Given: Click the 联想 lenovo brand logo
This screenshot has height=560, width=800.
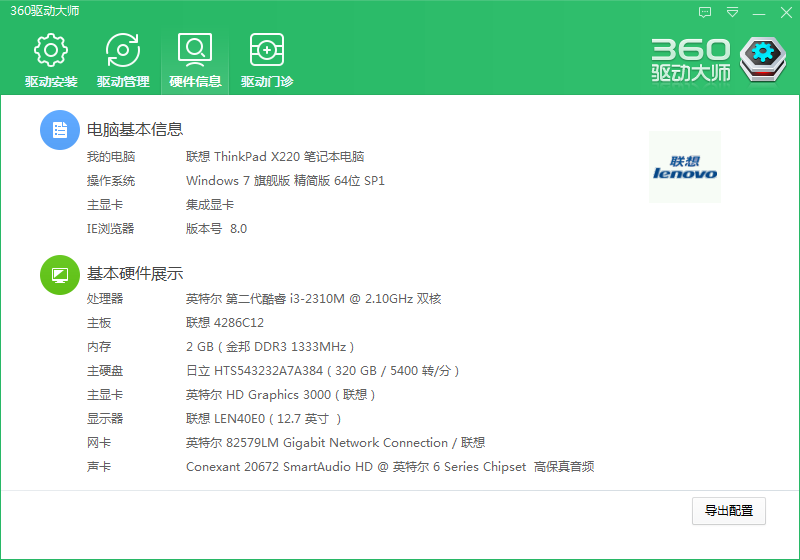Looking at the screenshot, I should 685,167.
